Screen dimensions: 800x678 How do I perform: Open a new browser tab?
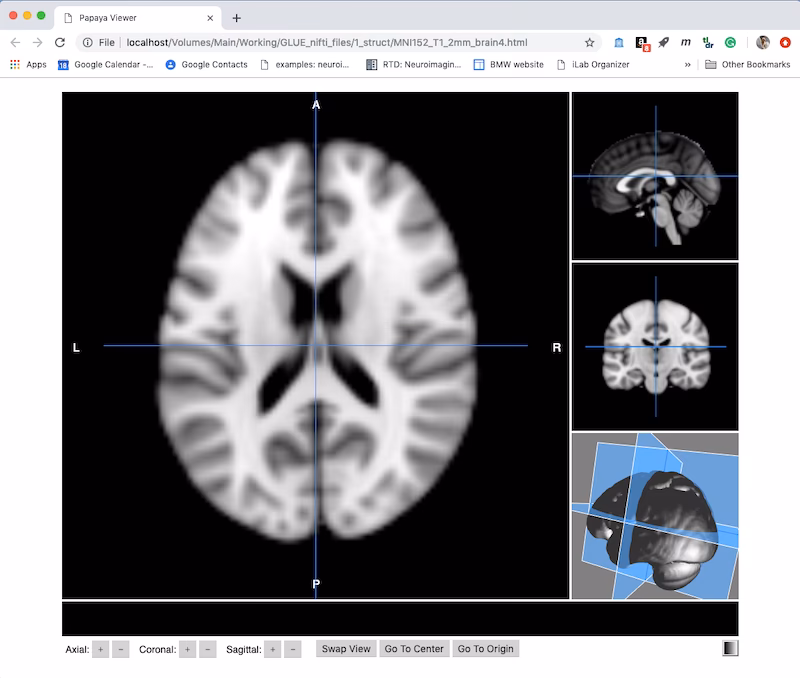click(x=237, y=18)
